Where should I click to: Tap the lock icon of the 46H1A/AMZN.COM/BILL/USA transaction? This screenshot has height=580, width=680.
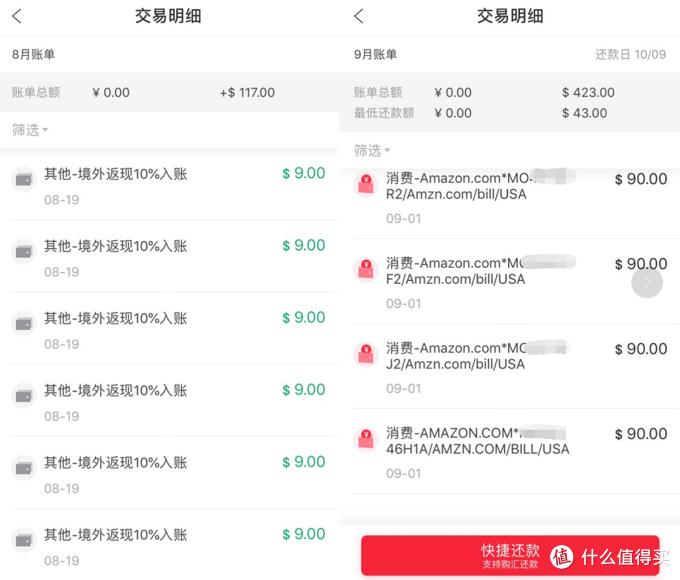[x=366, y=439]
